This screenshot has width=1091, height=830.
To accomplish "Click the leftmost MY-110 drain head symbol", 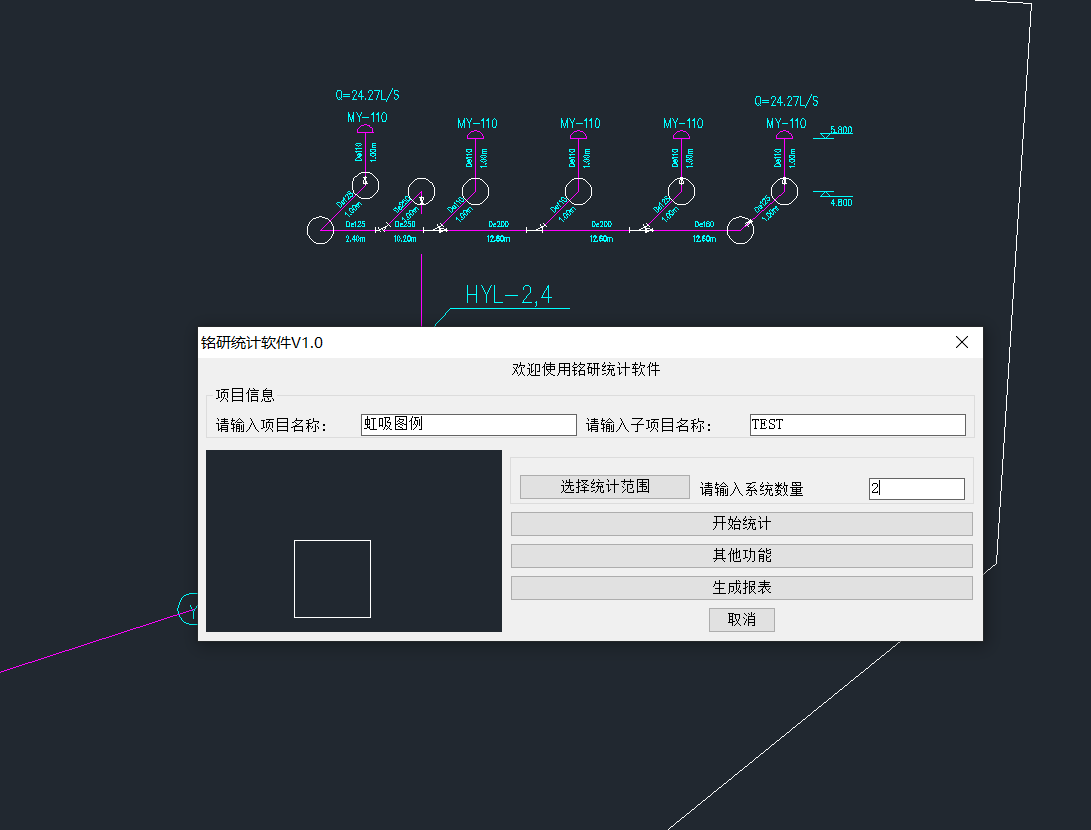I will pos(367,130).
